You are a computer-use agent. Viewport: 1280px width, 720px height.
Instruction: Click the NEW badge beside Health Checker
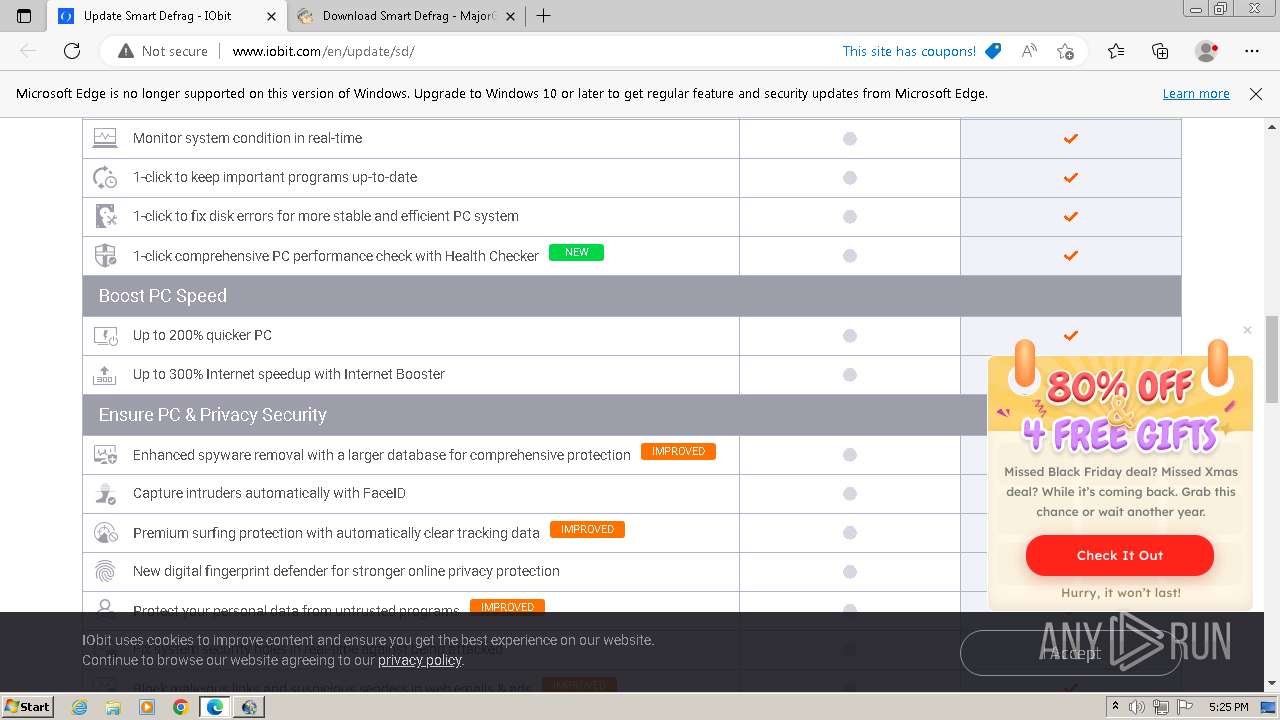(x=577, y=252)
